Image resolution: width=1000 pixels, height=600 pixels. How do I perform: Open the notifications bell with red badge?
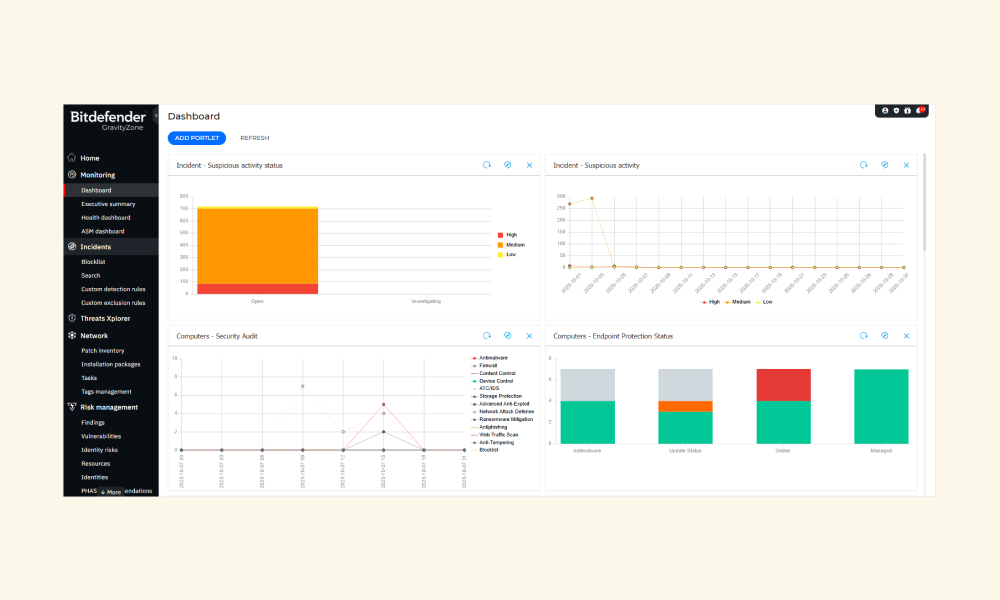click(920, 111)
